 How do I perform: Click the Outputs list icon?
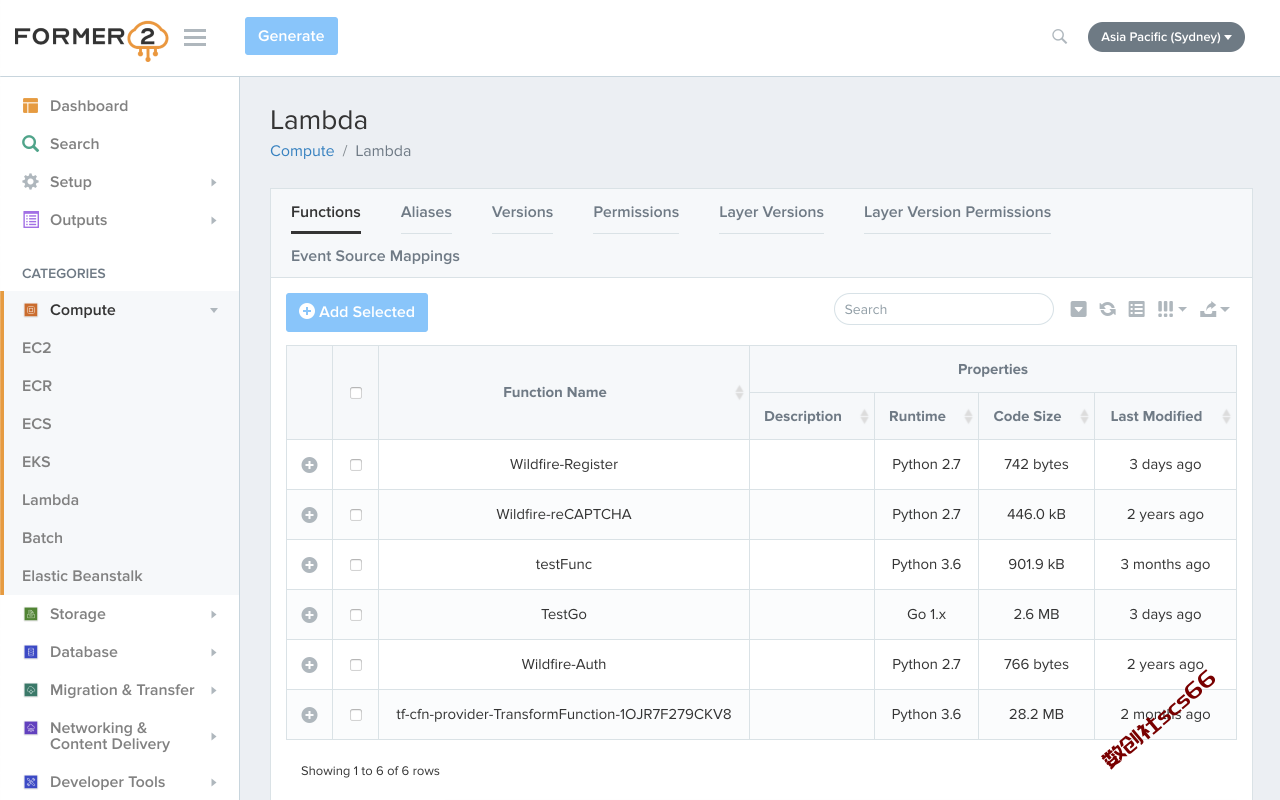(x=31, y=220)
